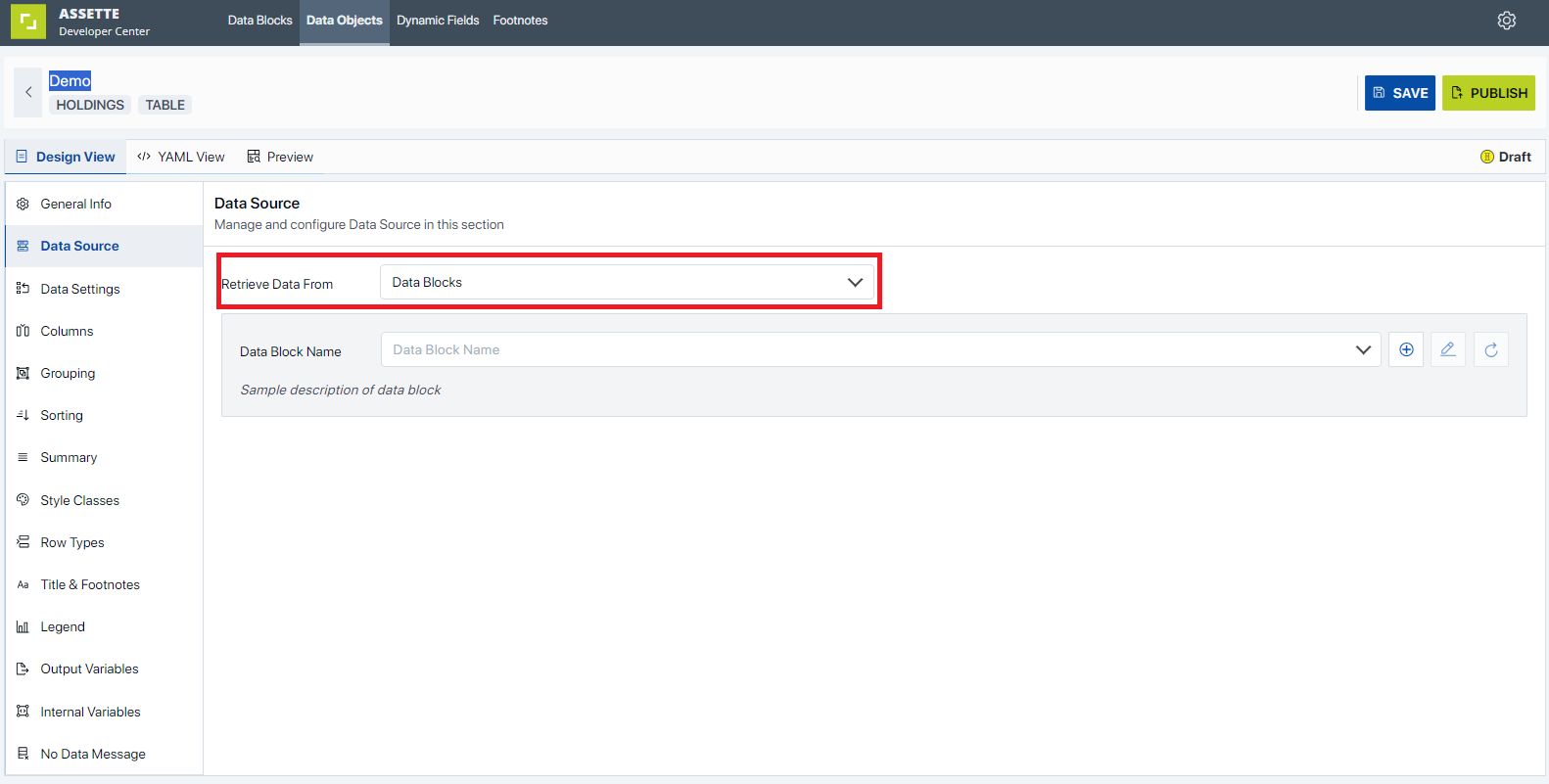
Task: Click the Grouping sidebar icon
Action: click(23, 373)
